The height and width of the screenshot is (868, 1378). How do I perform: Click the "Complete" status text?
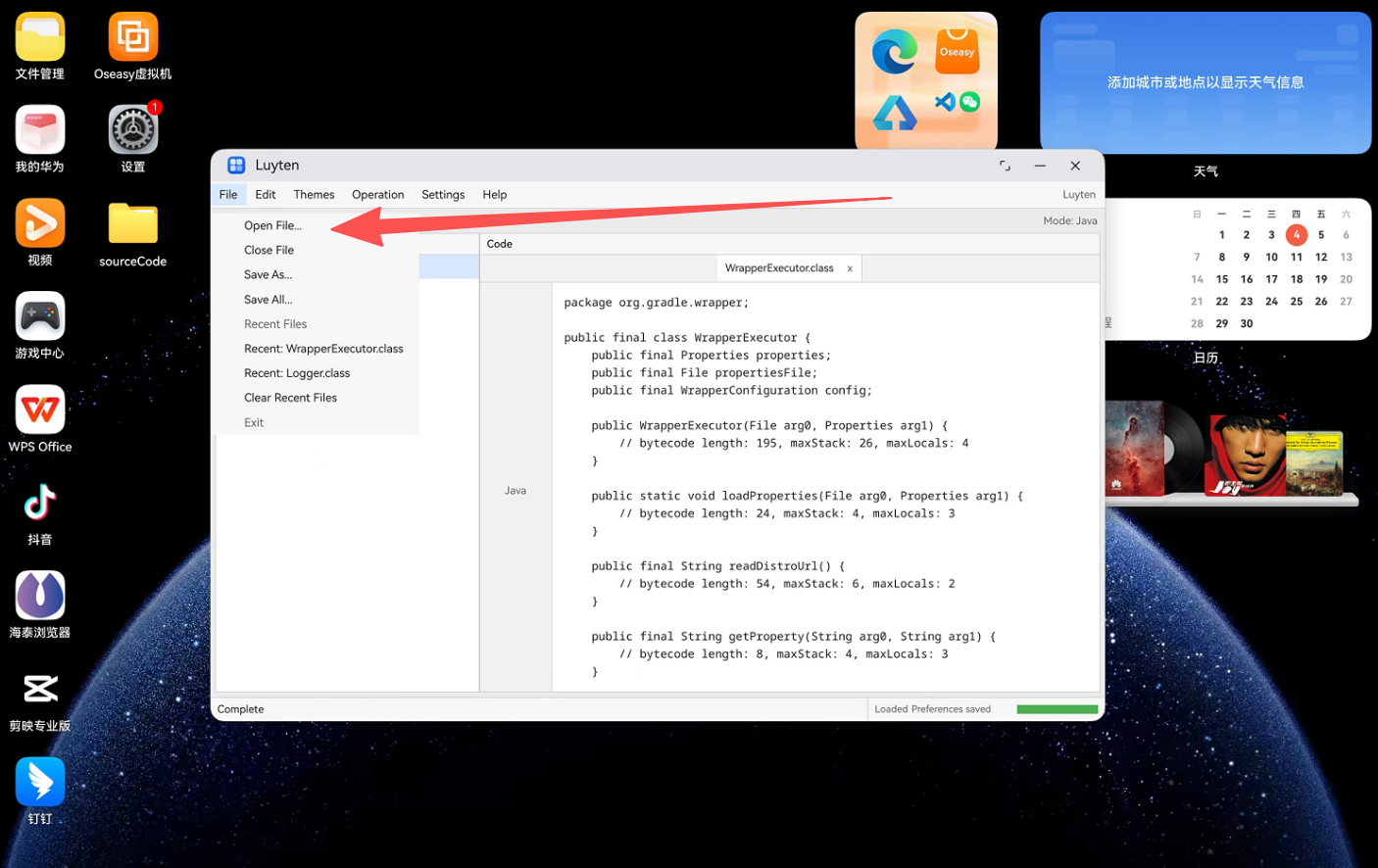click(240, 709)
